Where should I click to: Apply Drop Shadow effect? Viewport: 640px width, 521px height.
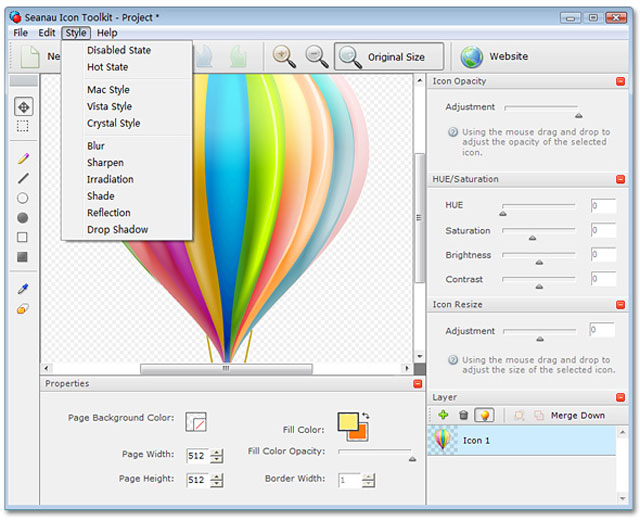118,229
